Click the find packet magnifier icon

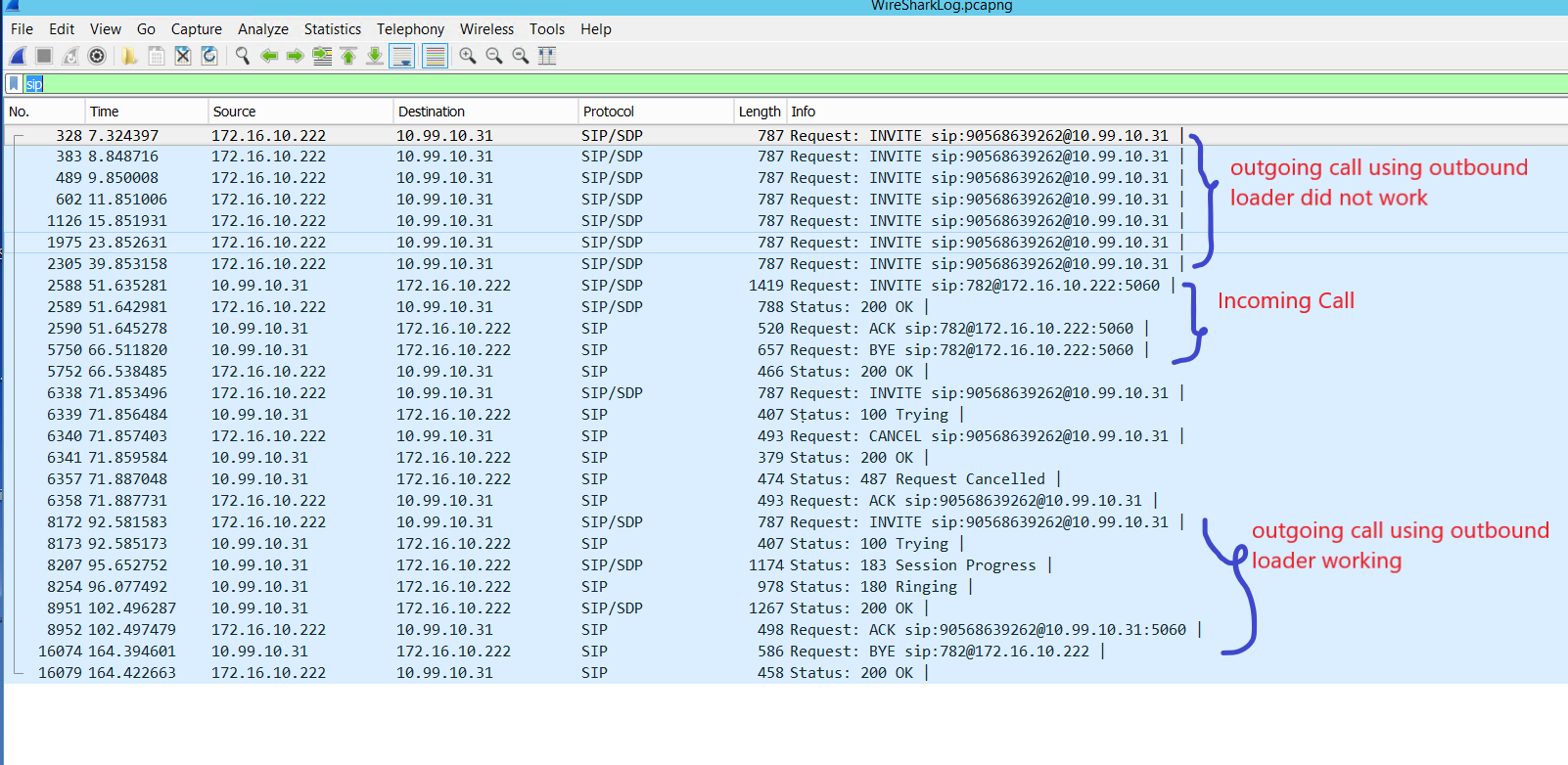point(243,56)
